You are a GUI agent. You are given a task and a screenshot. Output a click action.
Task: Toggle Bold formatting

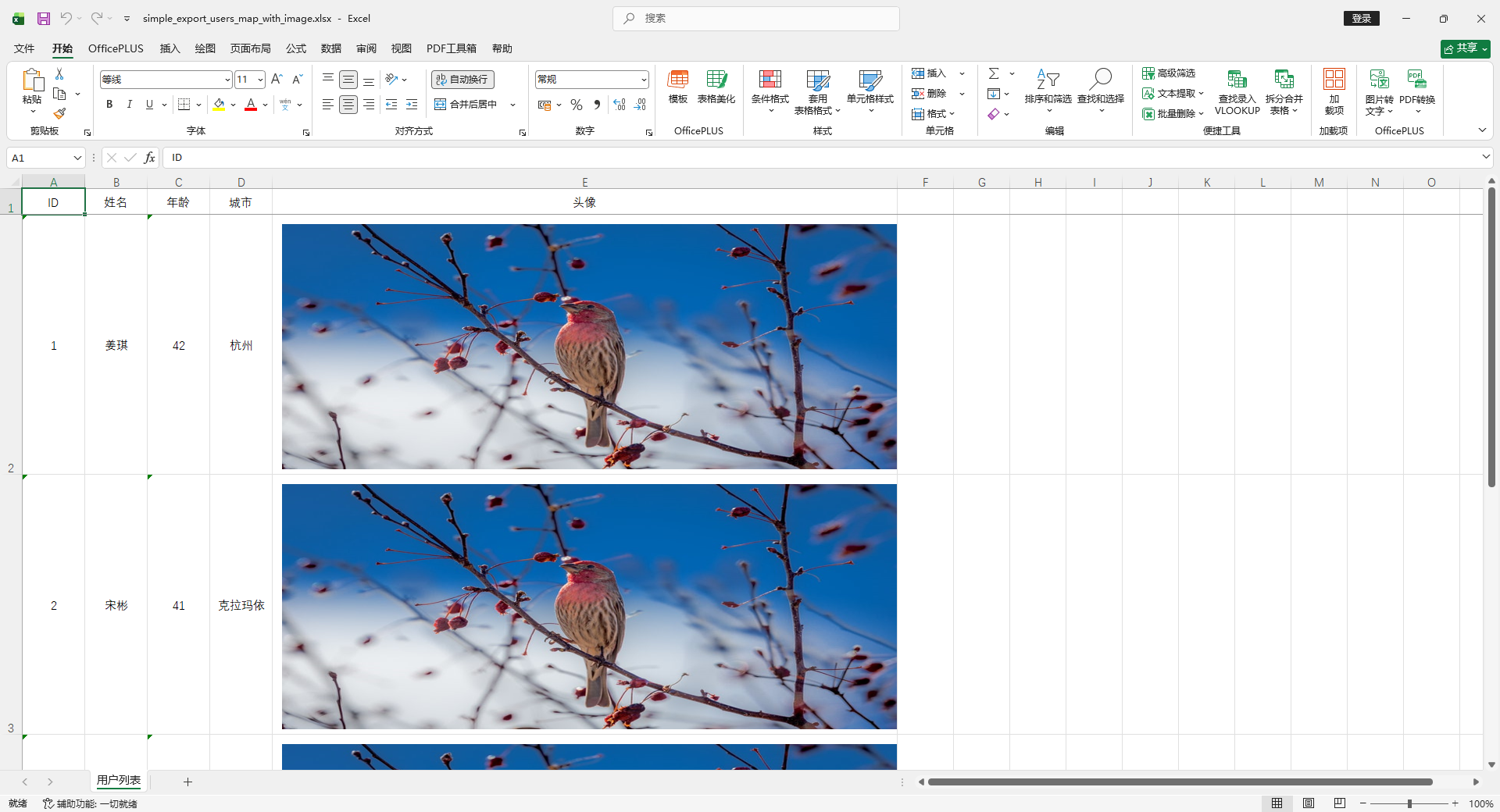[x=109, y=105]
